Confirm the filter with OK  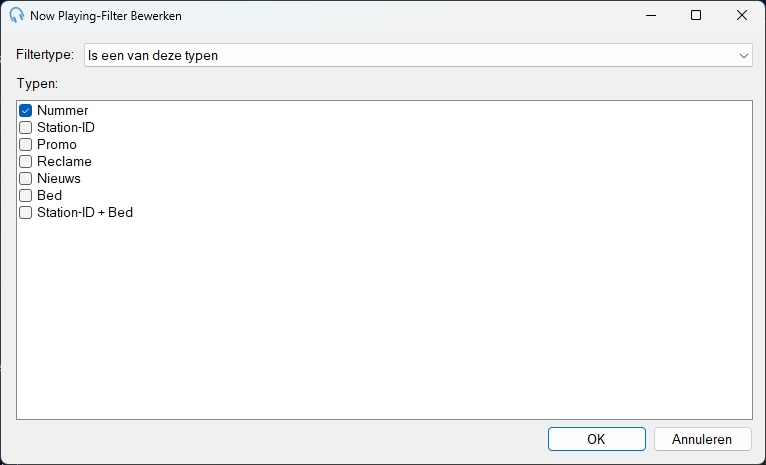pyautogui.click(x=596, y=439)
